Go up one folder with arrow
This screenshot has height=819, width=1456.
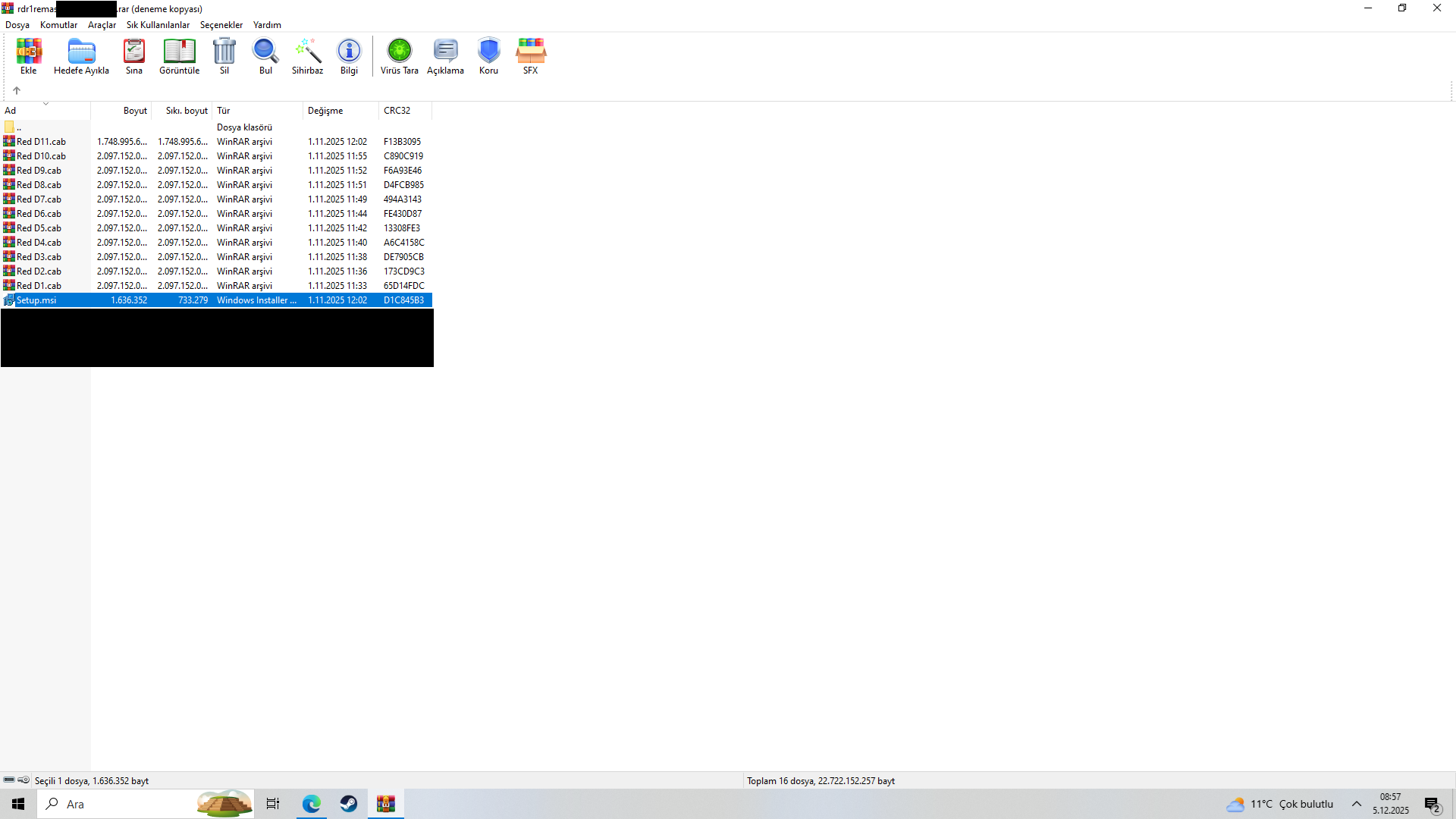point(17,90)
